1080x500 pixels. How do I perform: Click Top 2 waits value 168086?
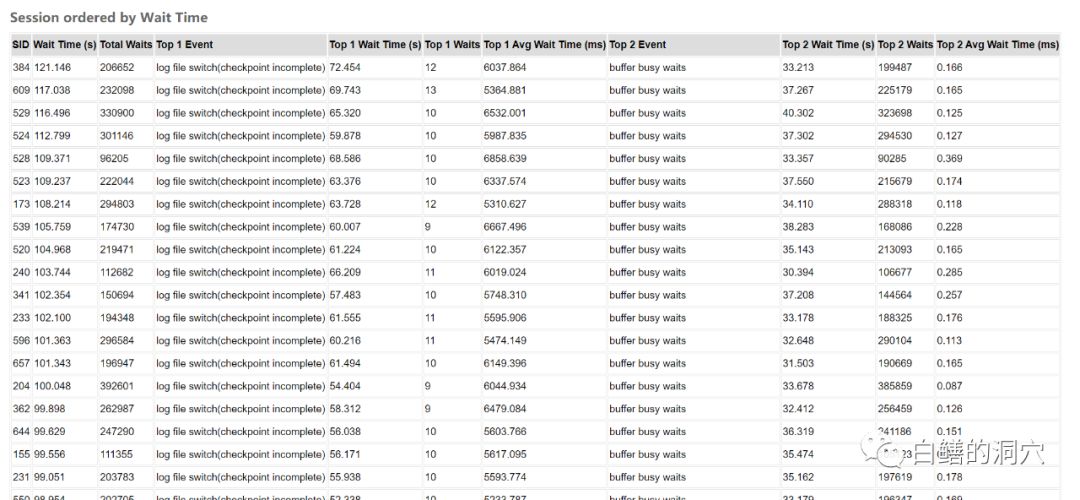point(895,227)
